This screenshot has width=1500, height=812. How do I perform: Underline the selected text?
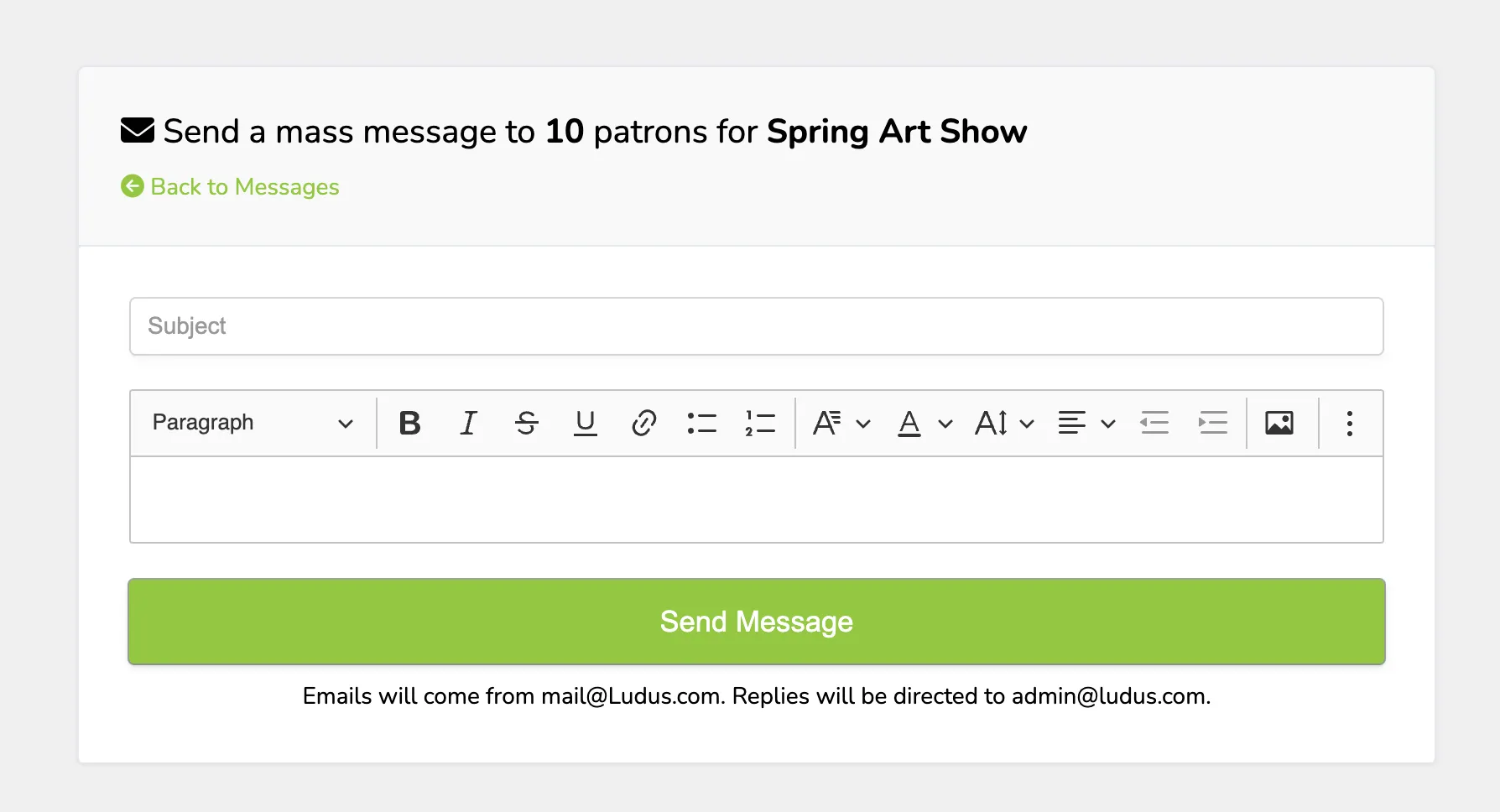click(x=586, y=423)
